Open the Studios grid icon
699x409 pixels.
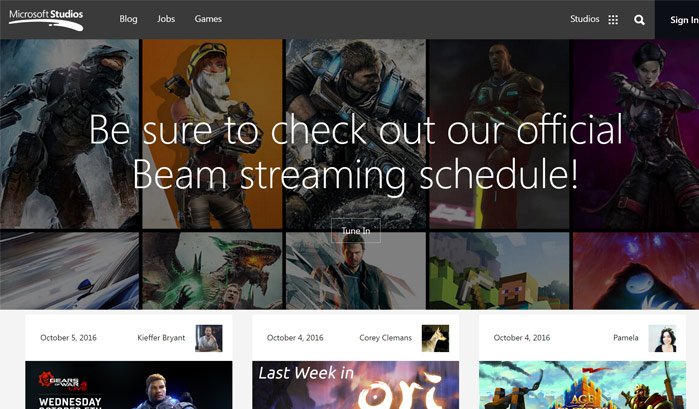pos(613,19)
